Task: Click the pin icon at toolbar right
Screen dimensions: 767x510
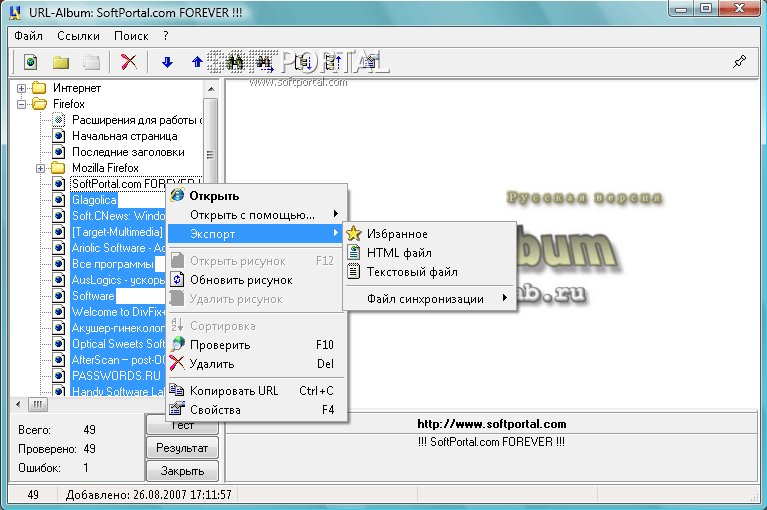Action: click(x=740, y=62)
